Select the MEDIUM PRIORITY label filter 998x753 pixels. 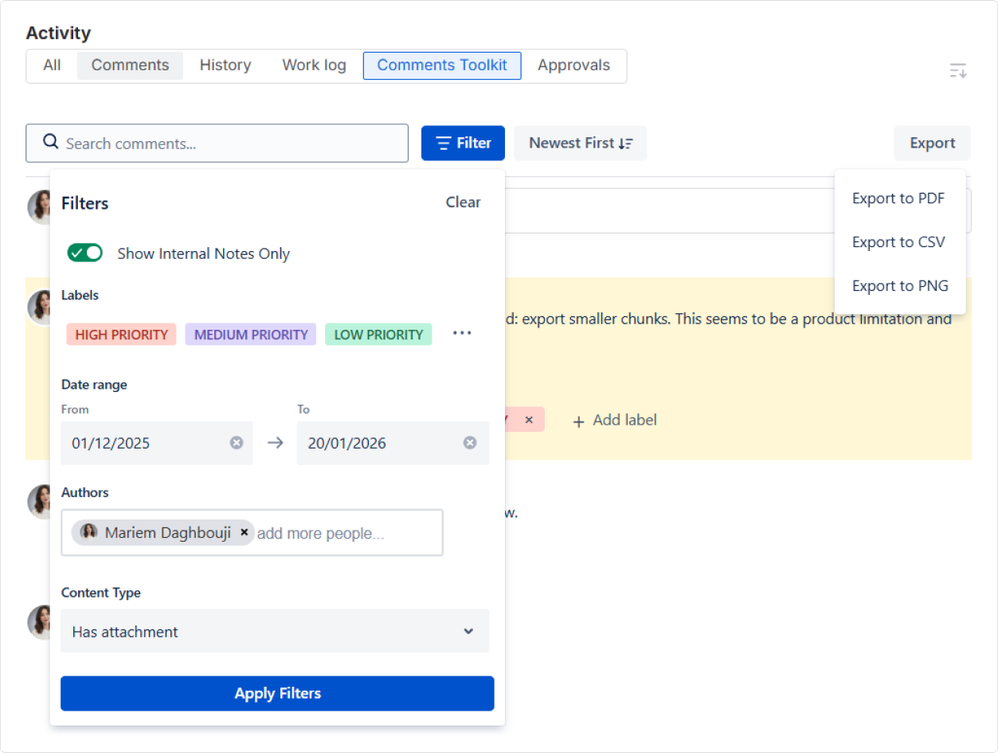pyautogui.click(x=251, y=334)
